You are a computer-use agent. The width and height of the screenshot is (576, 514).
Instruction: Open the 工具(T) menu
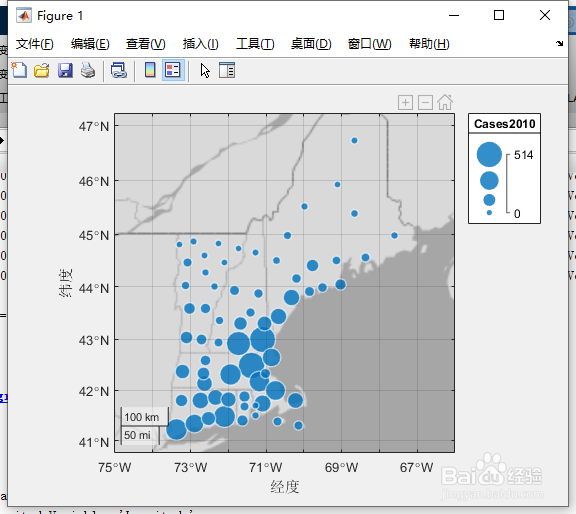point(255,44)
